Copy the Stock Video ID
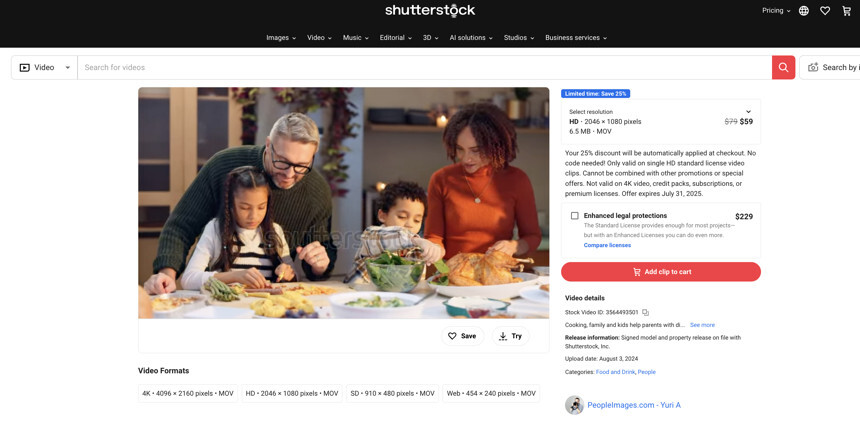This screenshot has width=860, height=421. 646,312
